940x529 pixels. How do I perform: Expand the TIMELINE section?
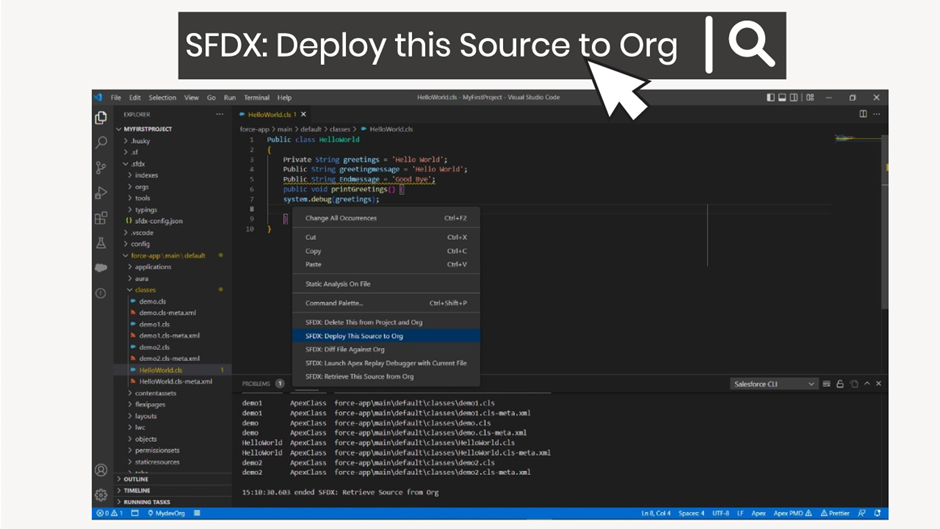tap(137, 491)
